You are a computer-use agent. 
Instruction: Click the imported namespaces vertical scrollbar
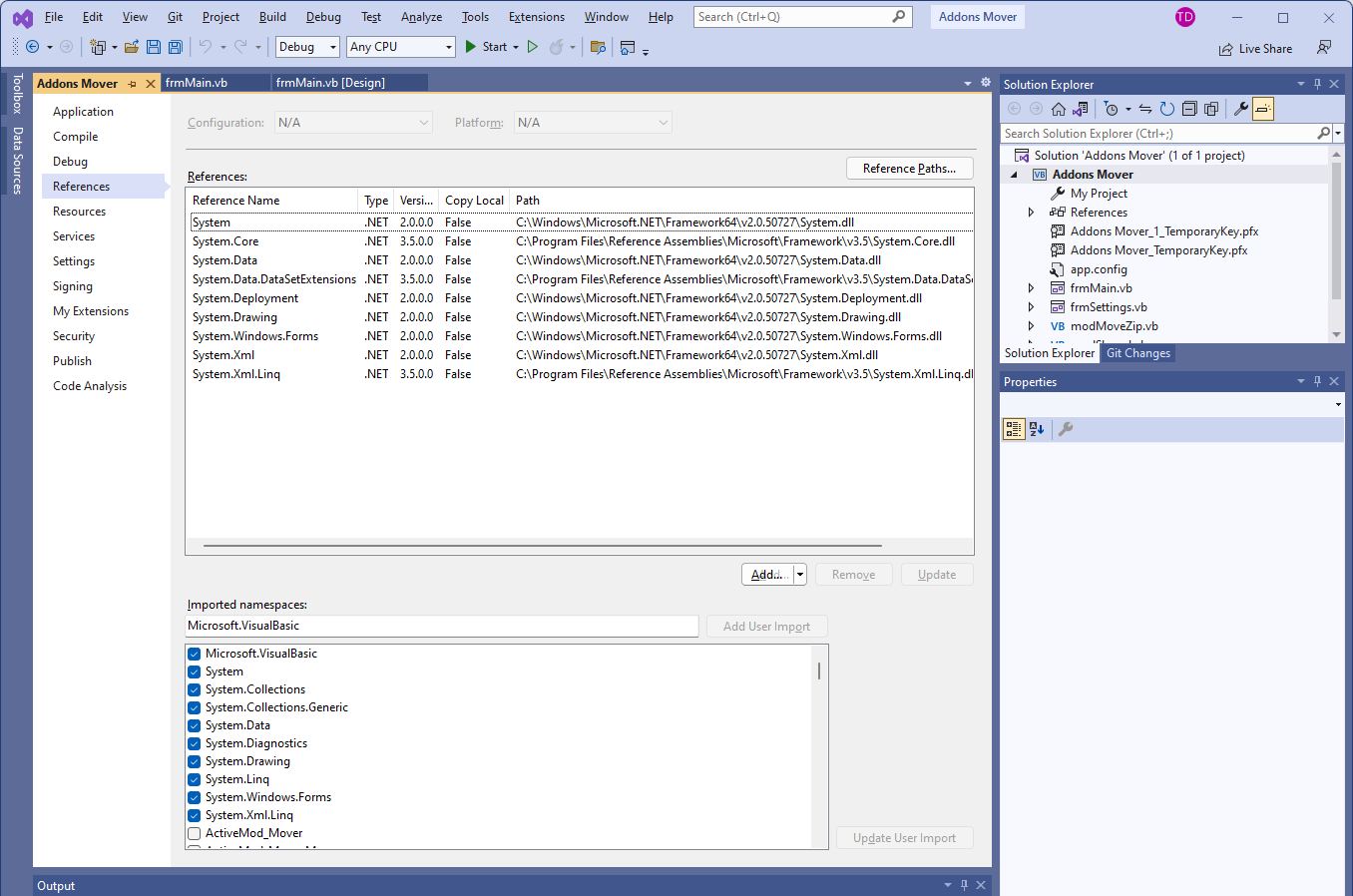pyautogui.click(x=819, y=671)
